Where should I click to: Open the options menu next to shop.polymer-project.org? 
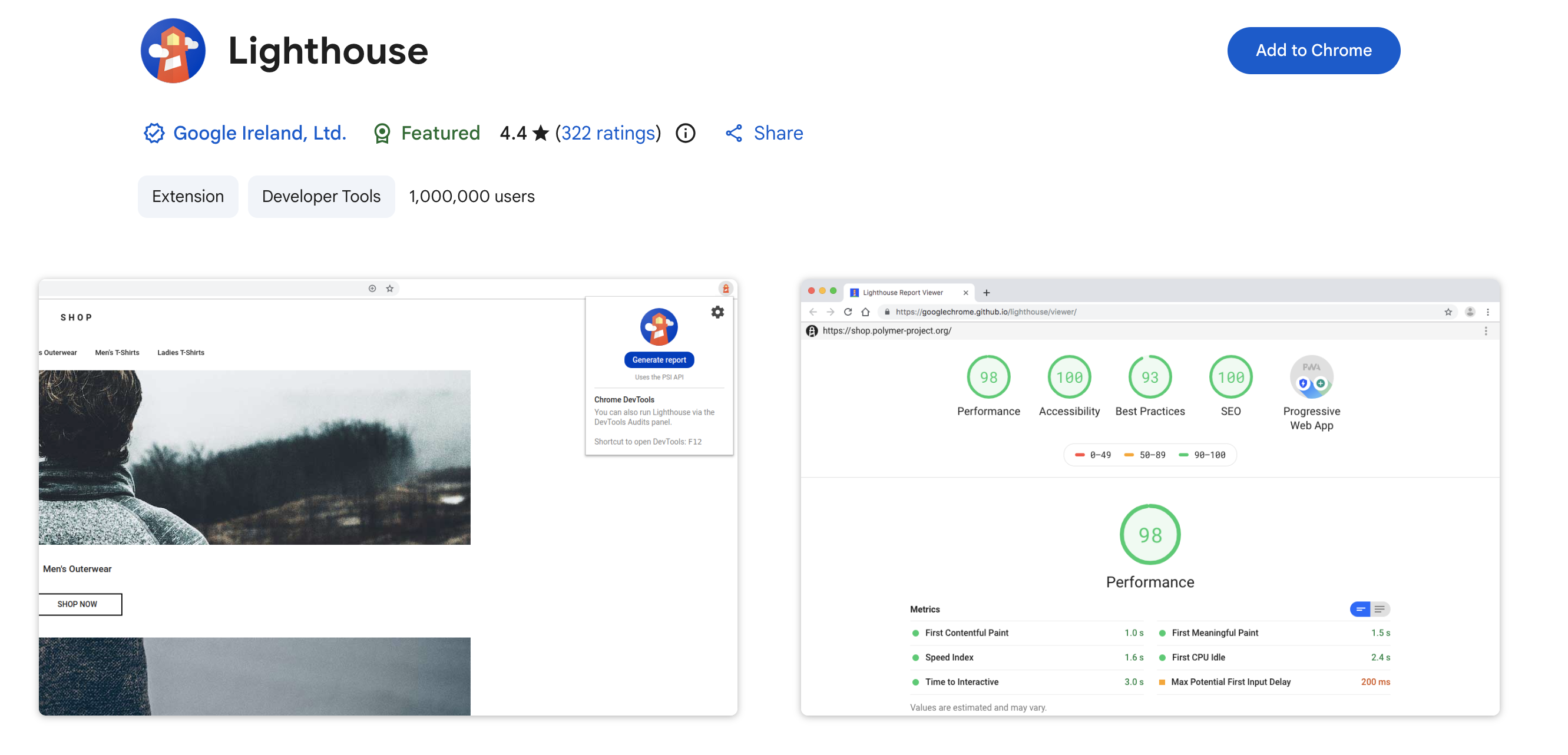[1486, 331]
